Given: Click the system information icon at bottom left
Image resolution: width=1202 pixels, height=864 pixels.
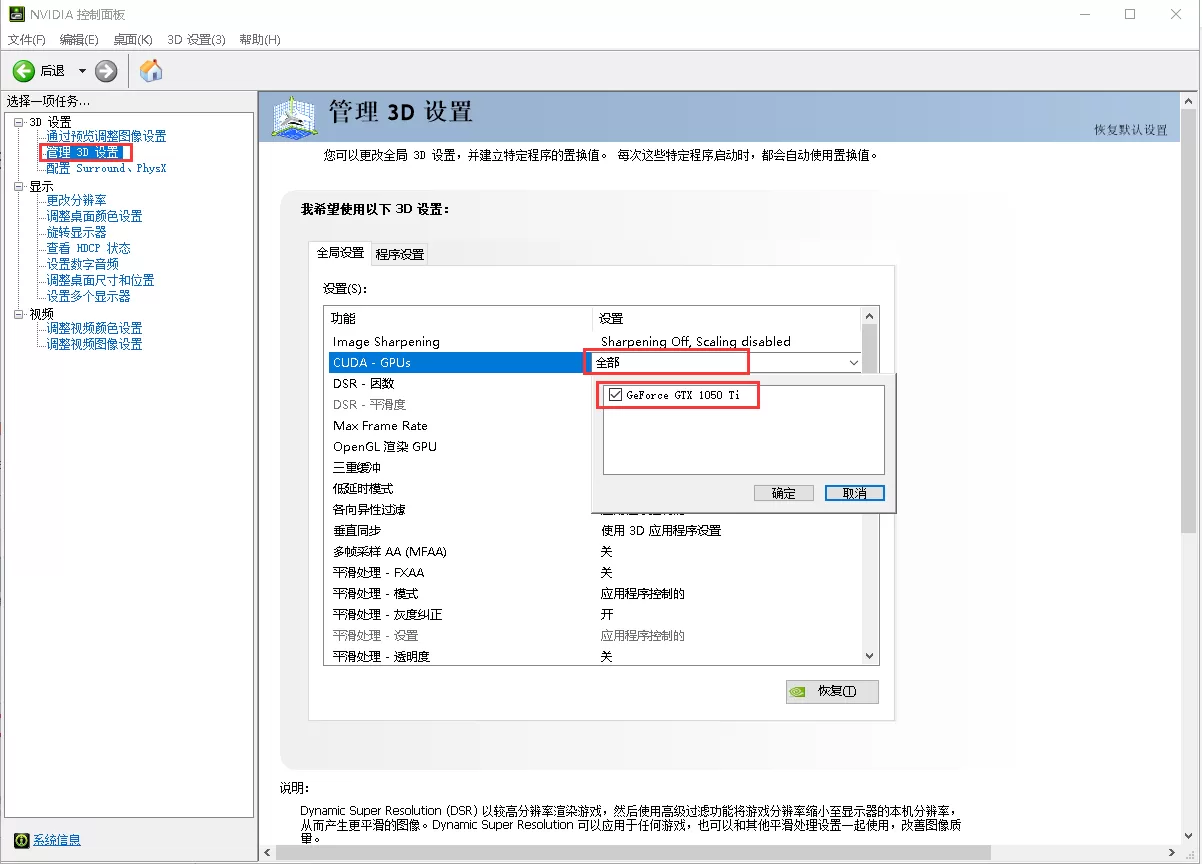Looking at the screenshot, I should pos(21,839).
